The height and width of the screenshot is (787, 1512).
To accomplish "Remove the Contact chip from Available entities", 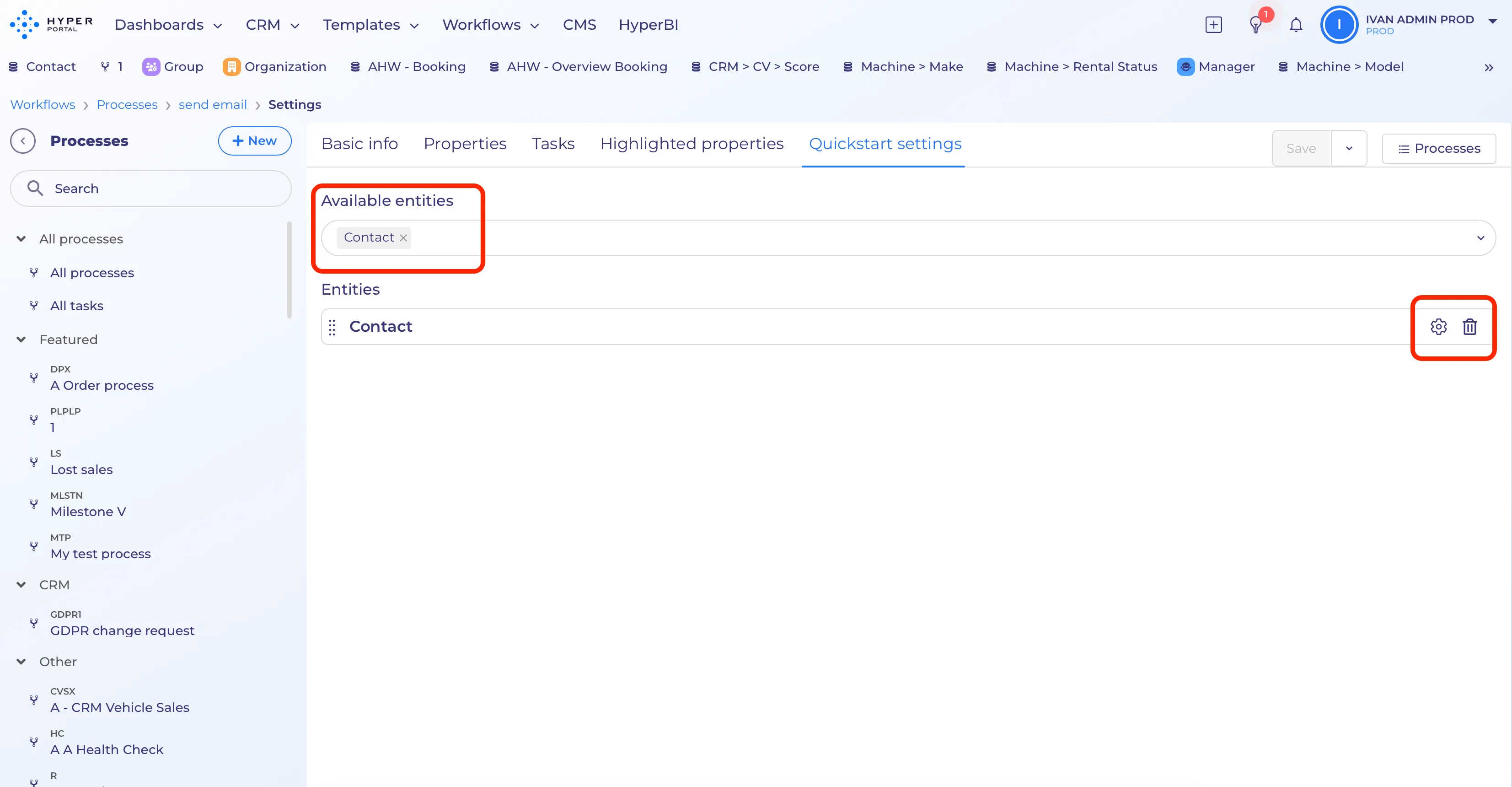I will (403, 238).
